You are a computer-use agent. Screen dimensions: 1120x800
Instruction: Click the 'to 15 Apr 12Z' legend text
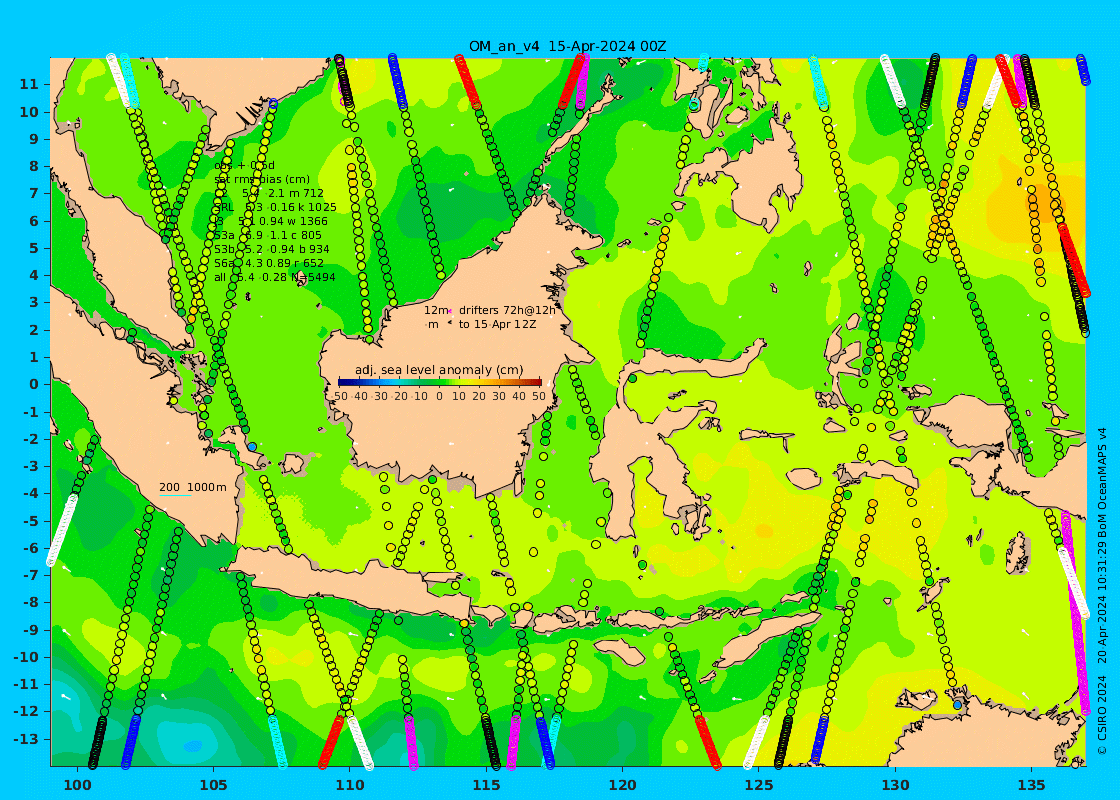[x=497, y=324]
